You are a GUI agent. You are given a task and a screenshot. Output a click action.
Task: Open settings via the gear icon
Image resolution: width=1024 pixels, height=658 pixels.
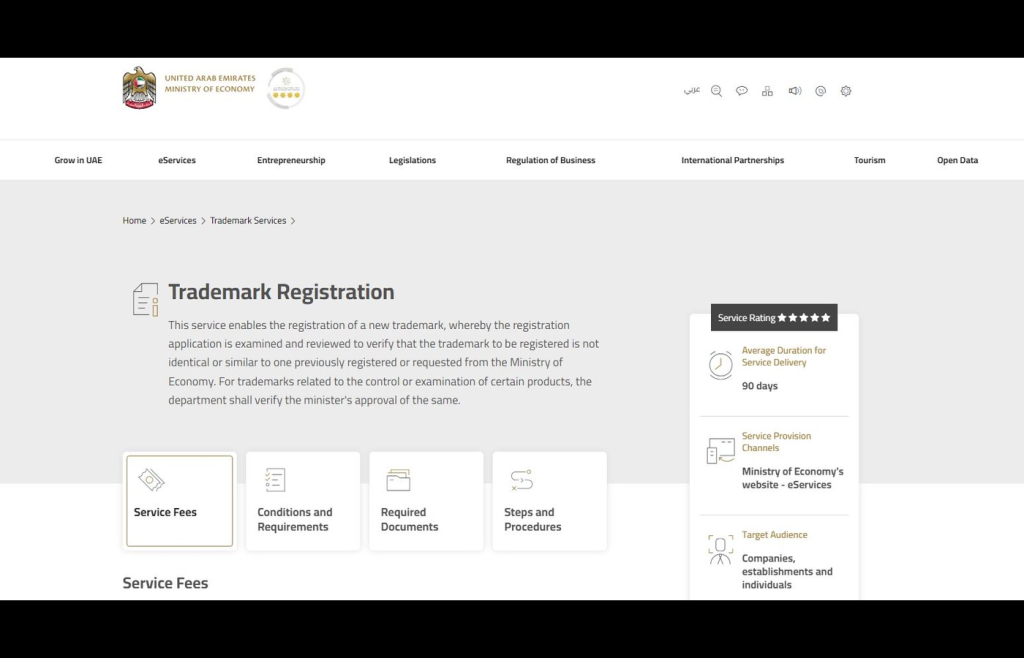click(x=846, y=91)
